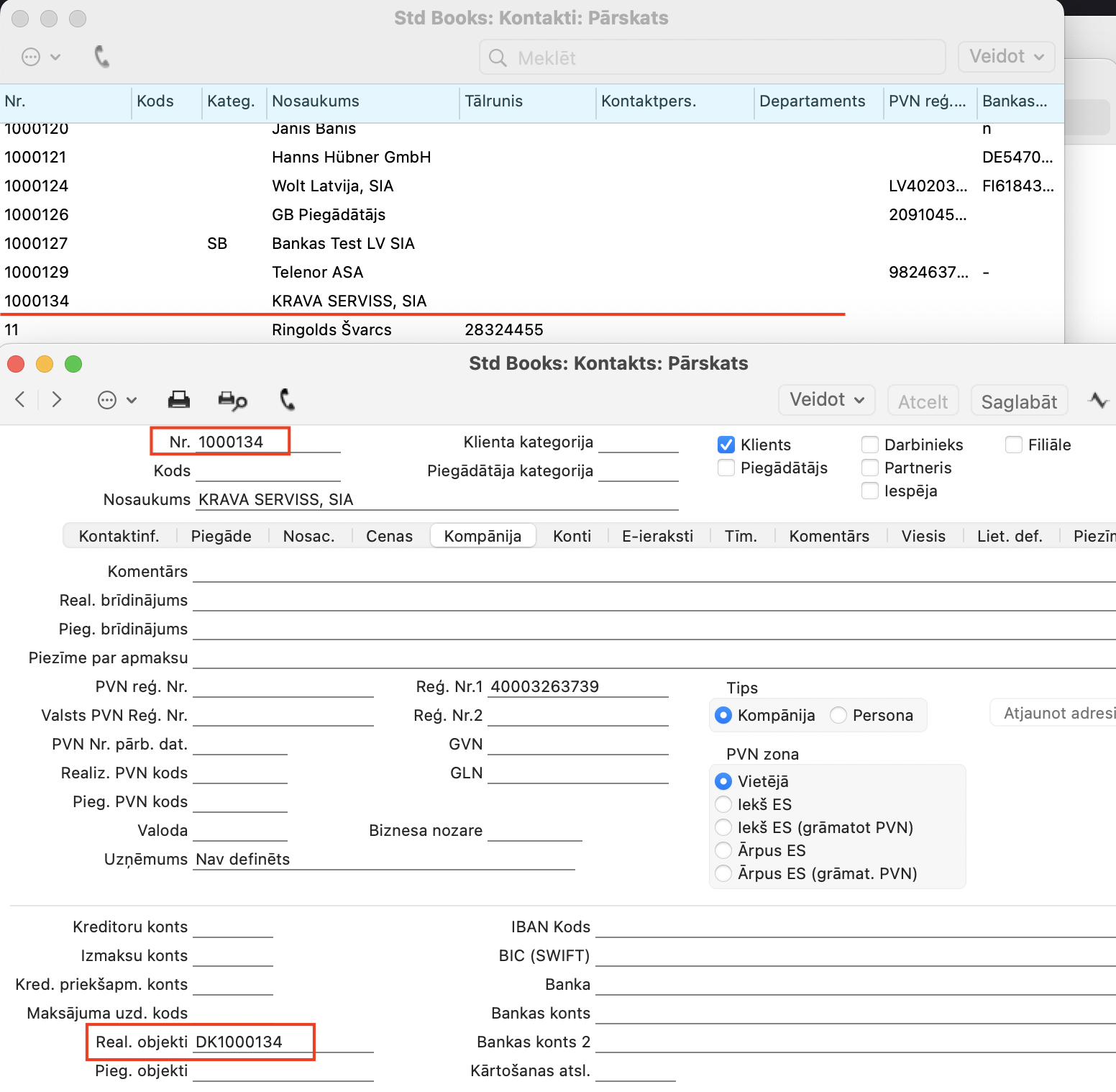Open the Veidot dropdown in the Kontakts window

coord(826,400)
